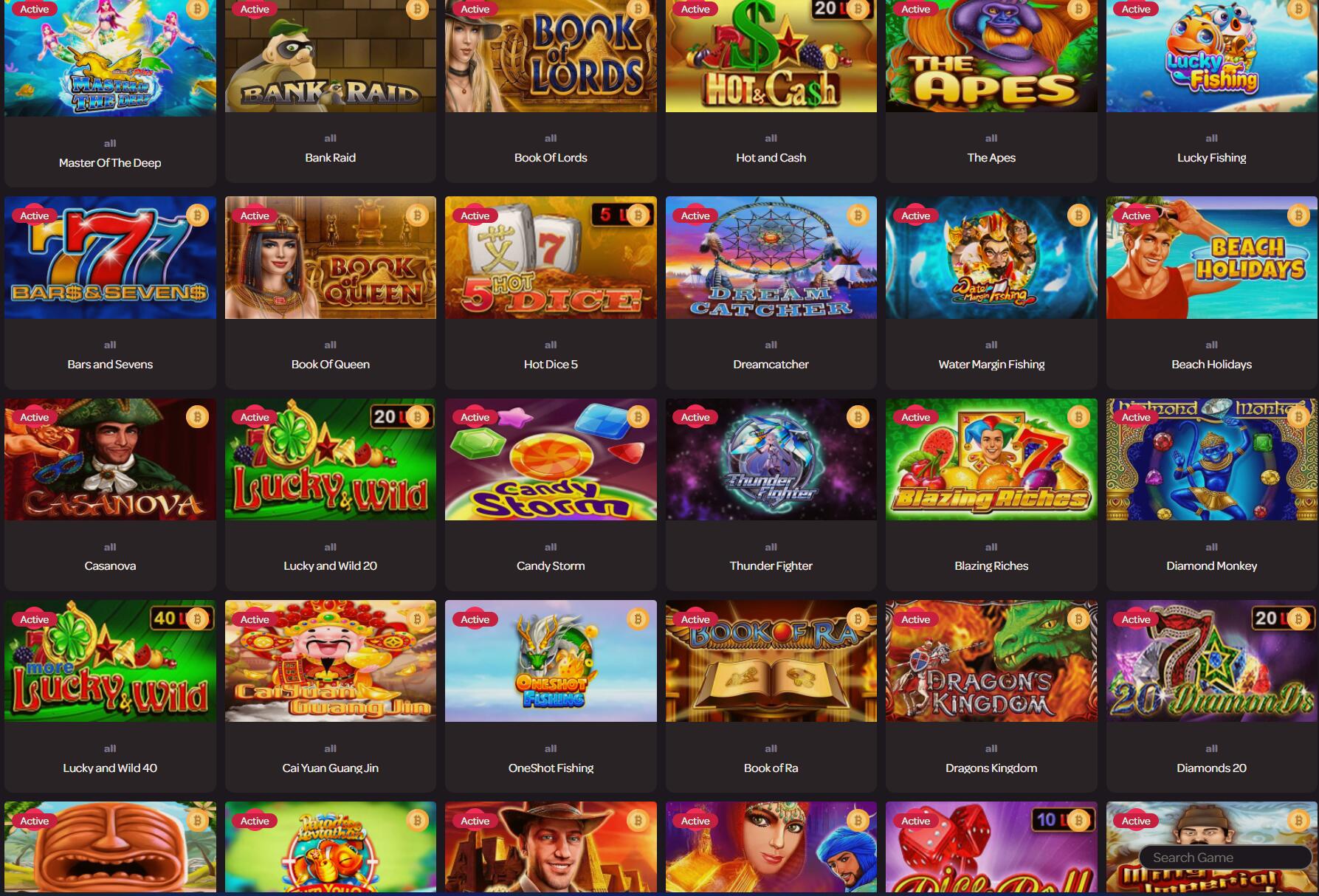Image resolution: width=1319 pixels, height=896 pixels.
Task: Click the Bitcoin icon on OneShot Fishing
Action: 638,618
